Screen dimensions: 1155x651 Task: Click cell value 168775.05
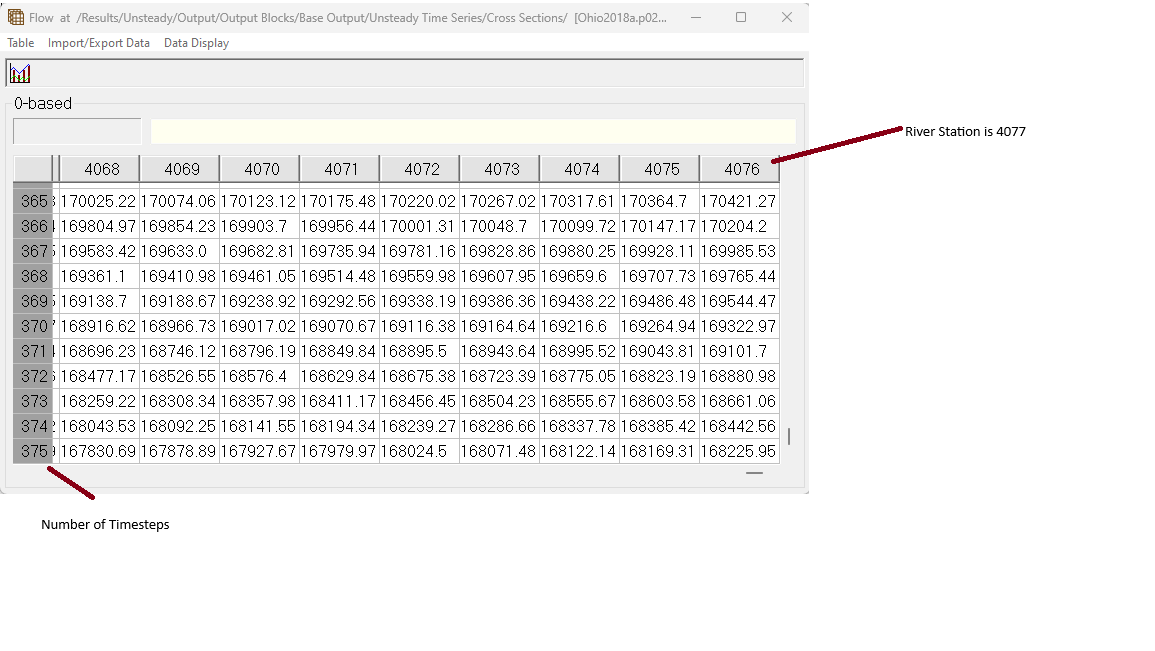pos(578,376)
